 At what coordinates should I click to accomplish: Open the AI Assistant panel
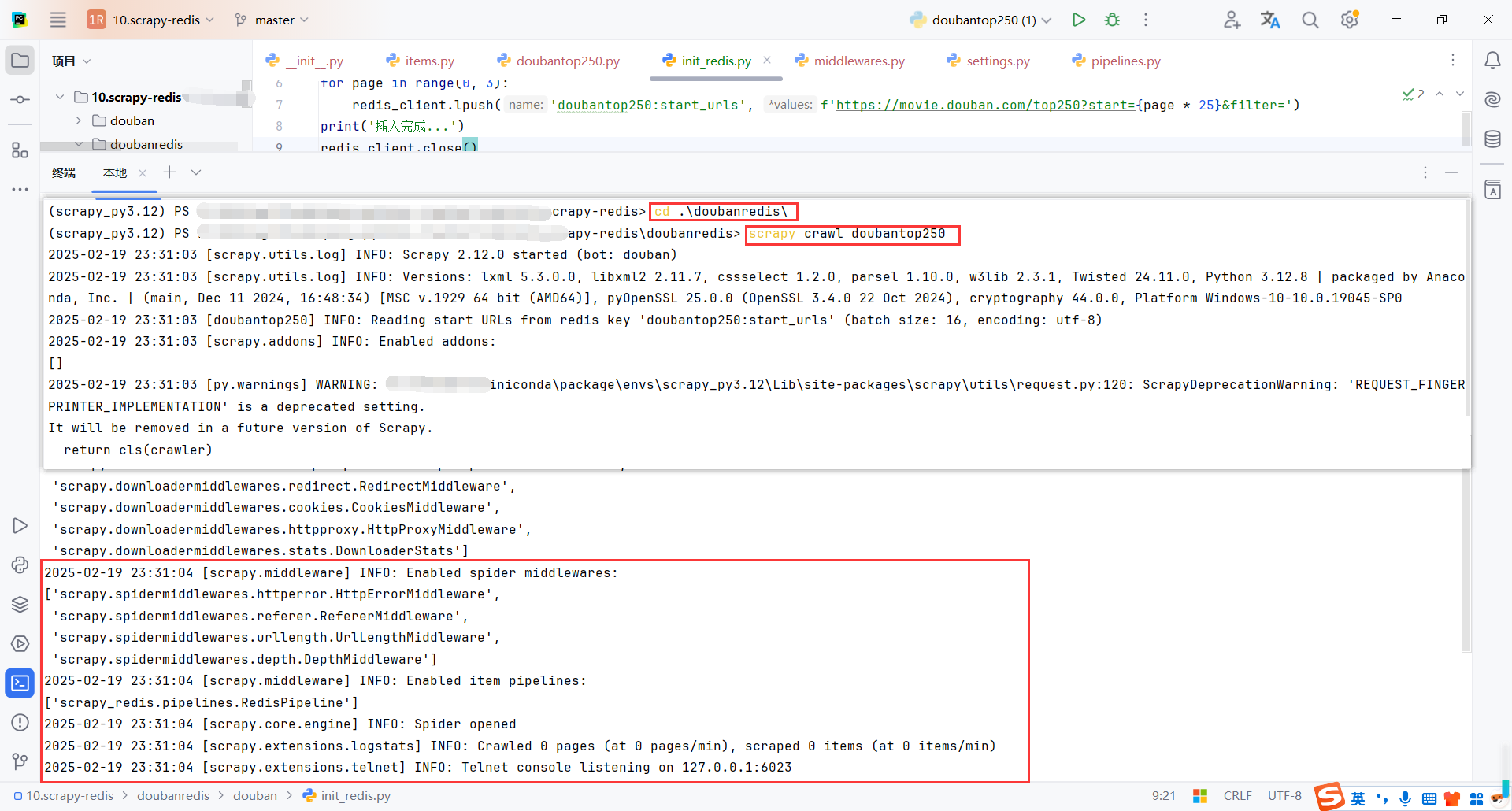pos(1492,100)
